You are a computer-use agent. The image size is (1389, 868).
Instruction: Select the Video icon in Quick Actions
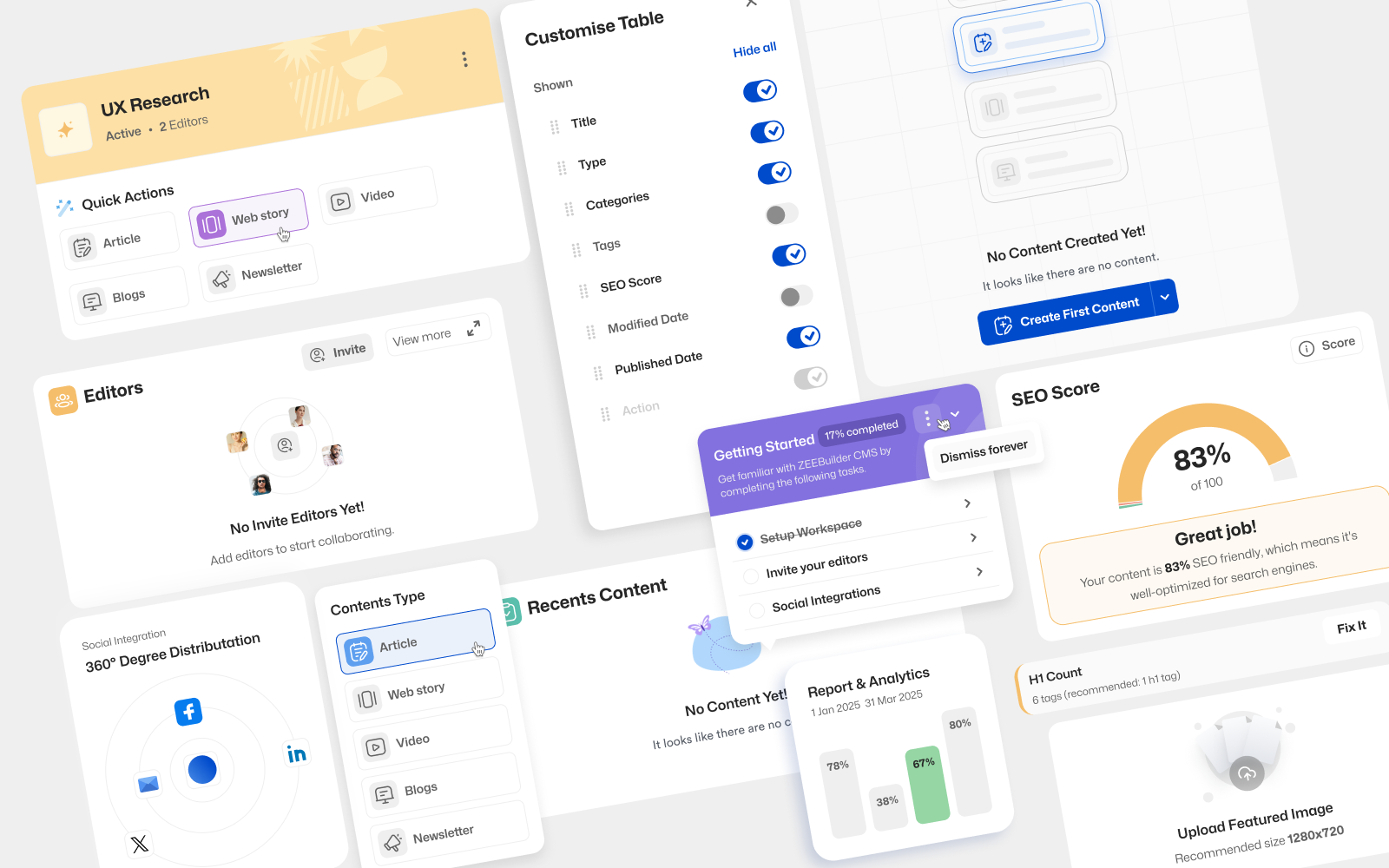339,201
